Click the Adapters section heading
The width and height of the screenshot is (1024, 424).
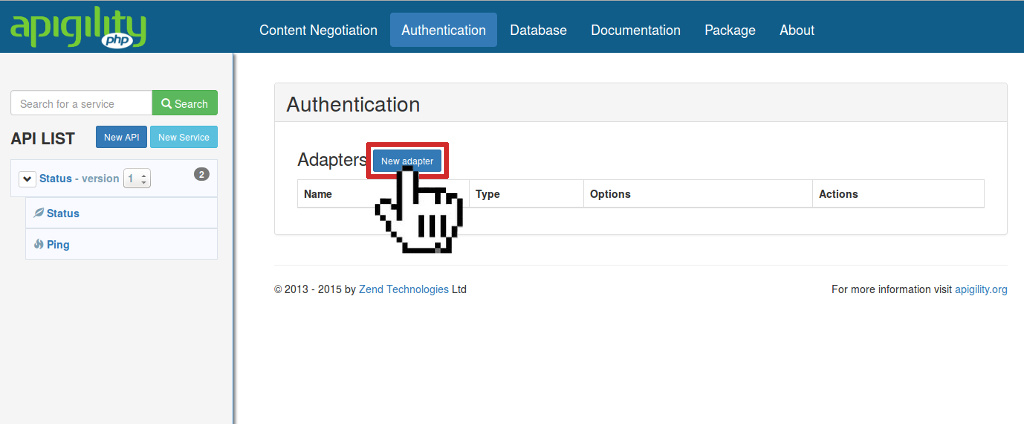332,159
